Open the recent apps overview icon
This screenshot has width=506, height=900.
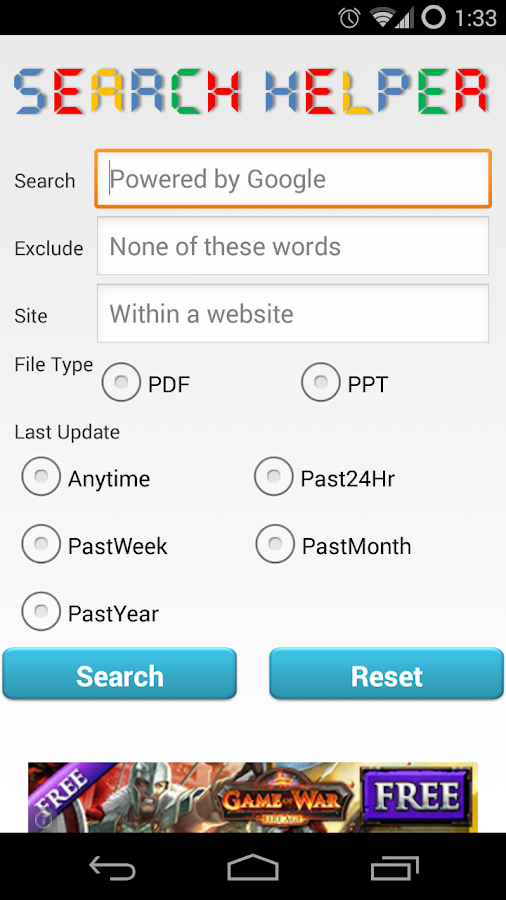[394, 867]
